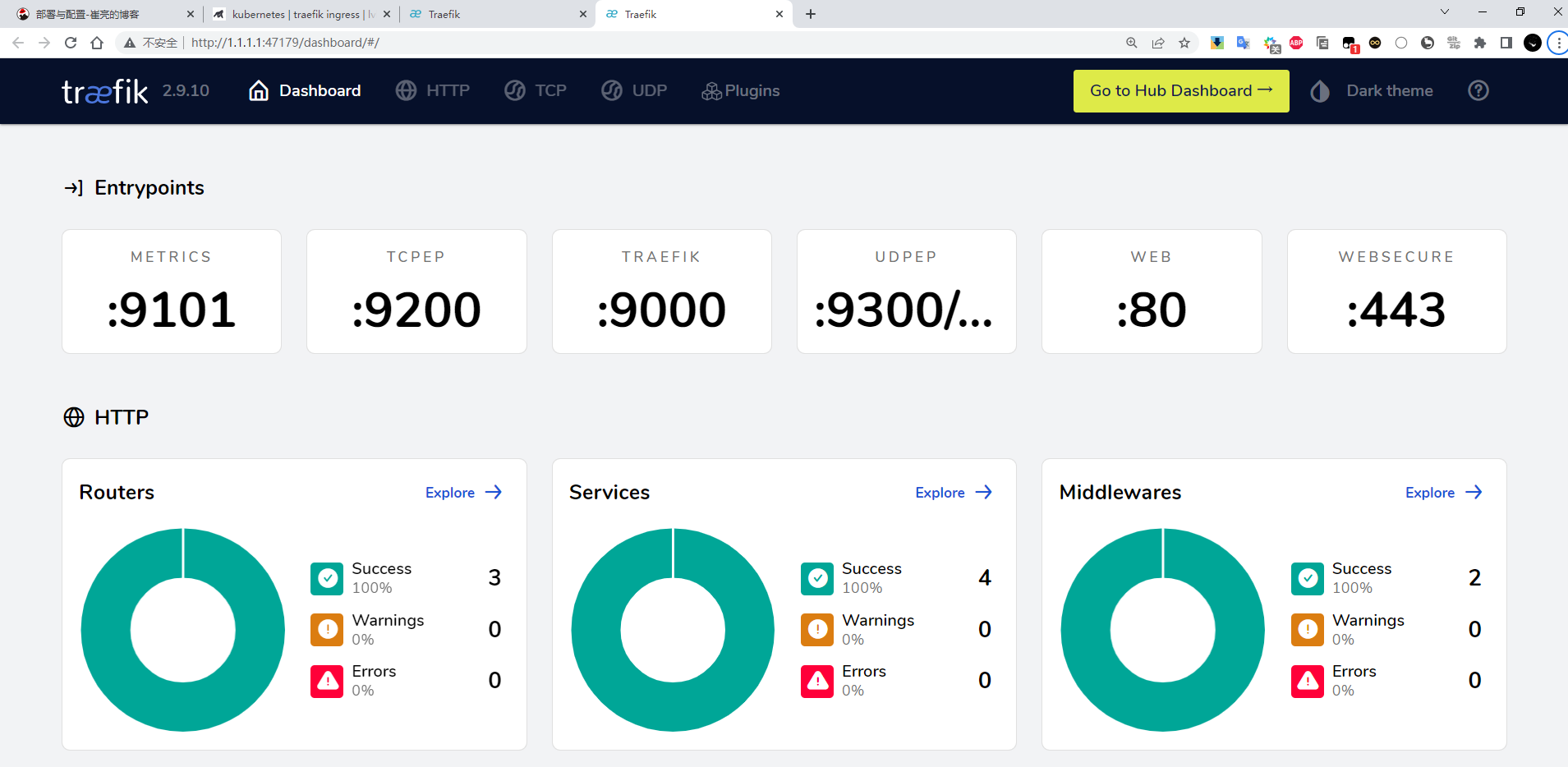Switch to the UDP section in the navbar
The height and width of the screenshot is (767, 1568).
[634, 90]
